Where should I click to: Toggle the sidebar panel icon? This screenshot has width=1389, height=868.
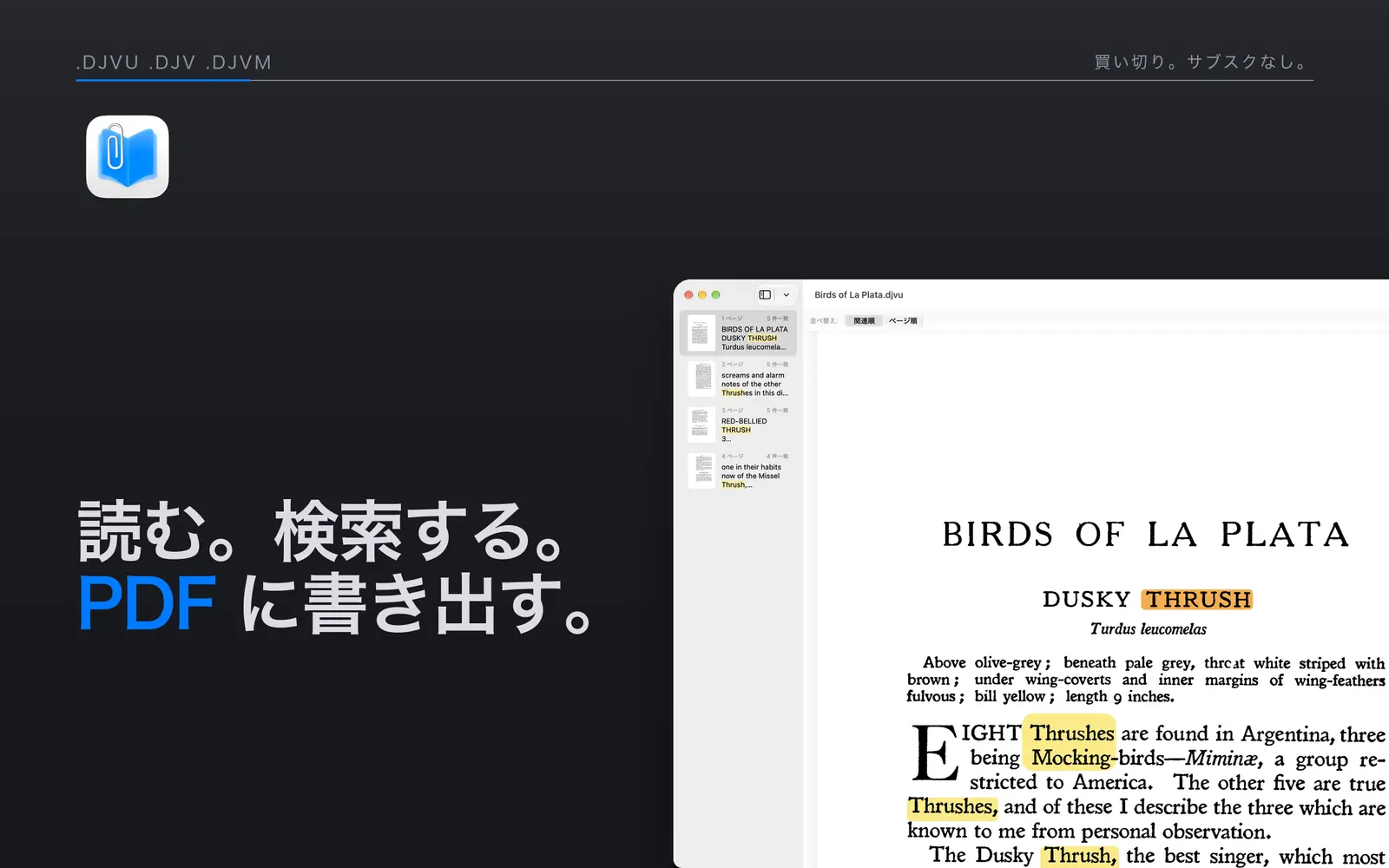(765, 295)
